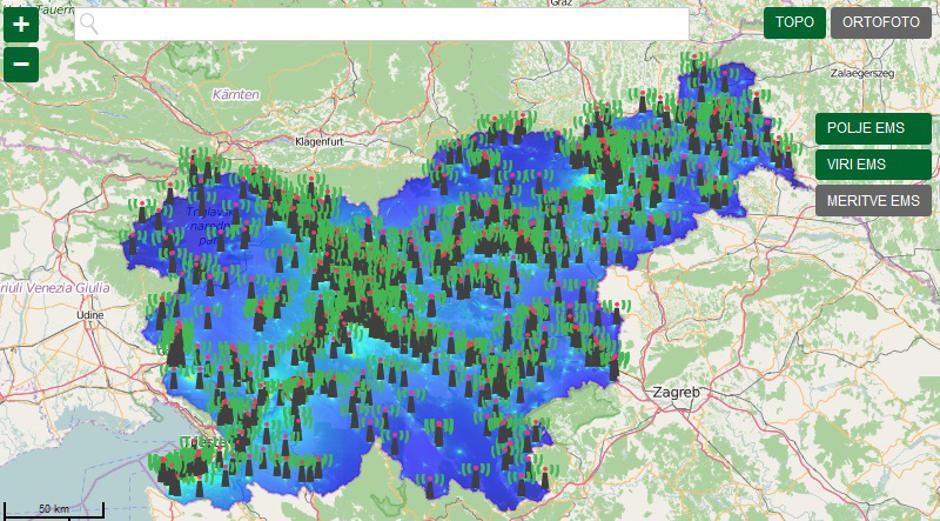Click the Udine city label

click(x=89, y=314)
